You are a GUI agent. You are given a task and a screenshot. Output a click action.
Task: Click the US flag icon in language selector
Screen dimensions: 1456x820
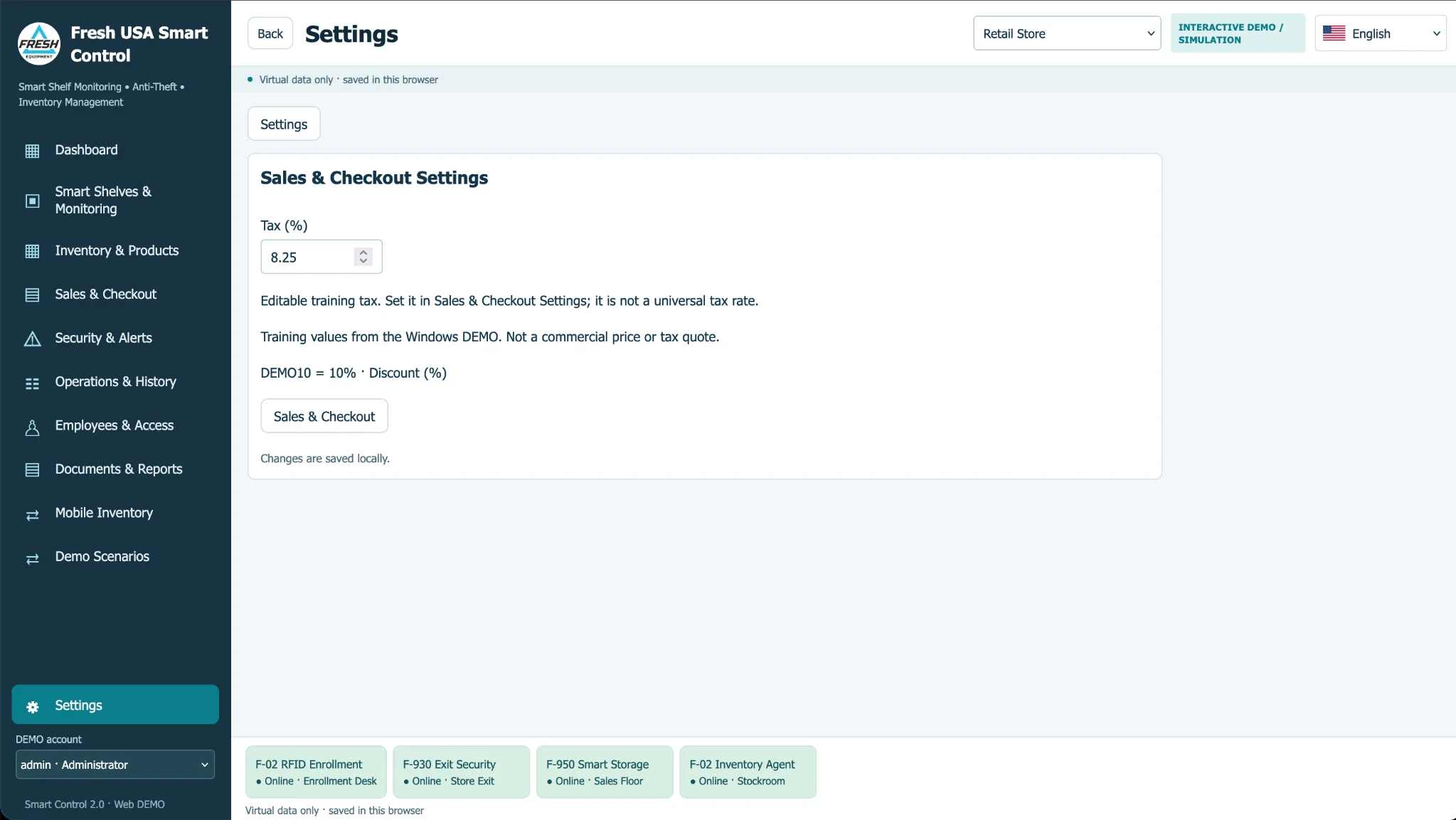coord(1334,33)
